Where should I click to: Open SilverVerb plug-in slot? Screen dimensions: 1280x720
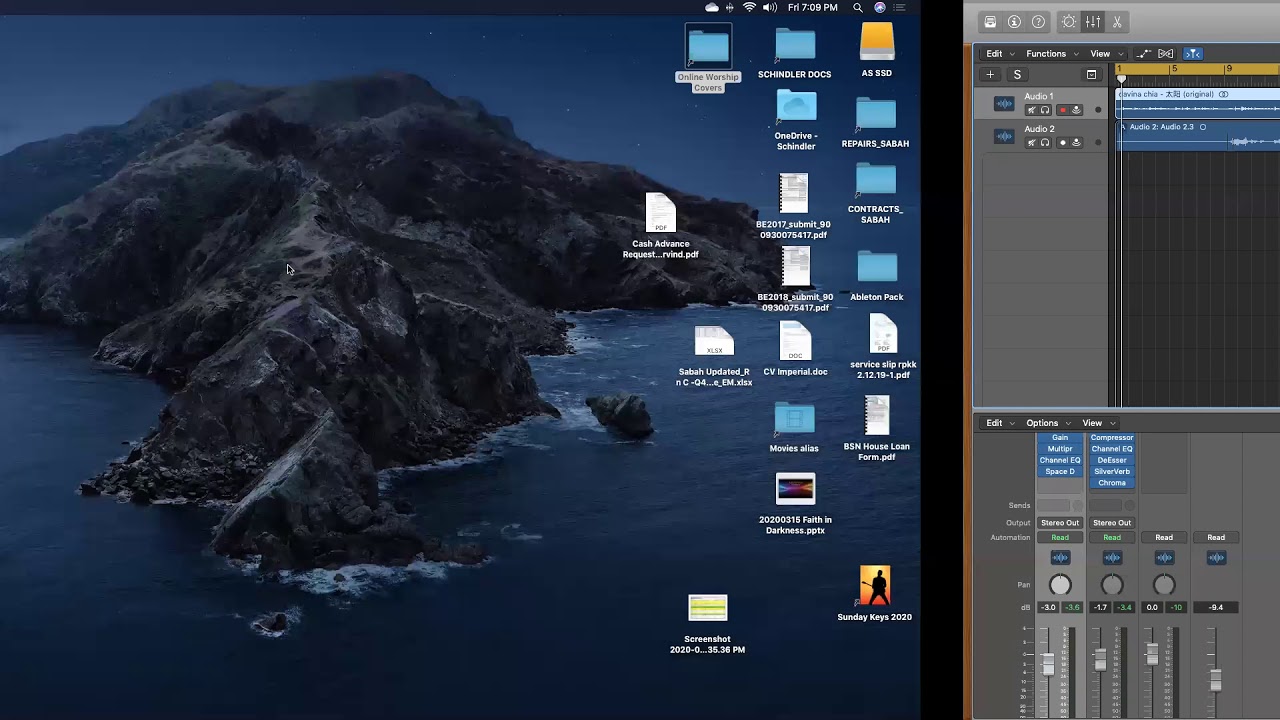[1112, 472]
